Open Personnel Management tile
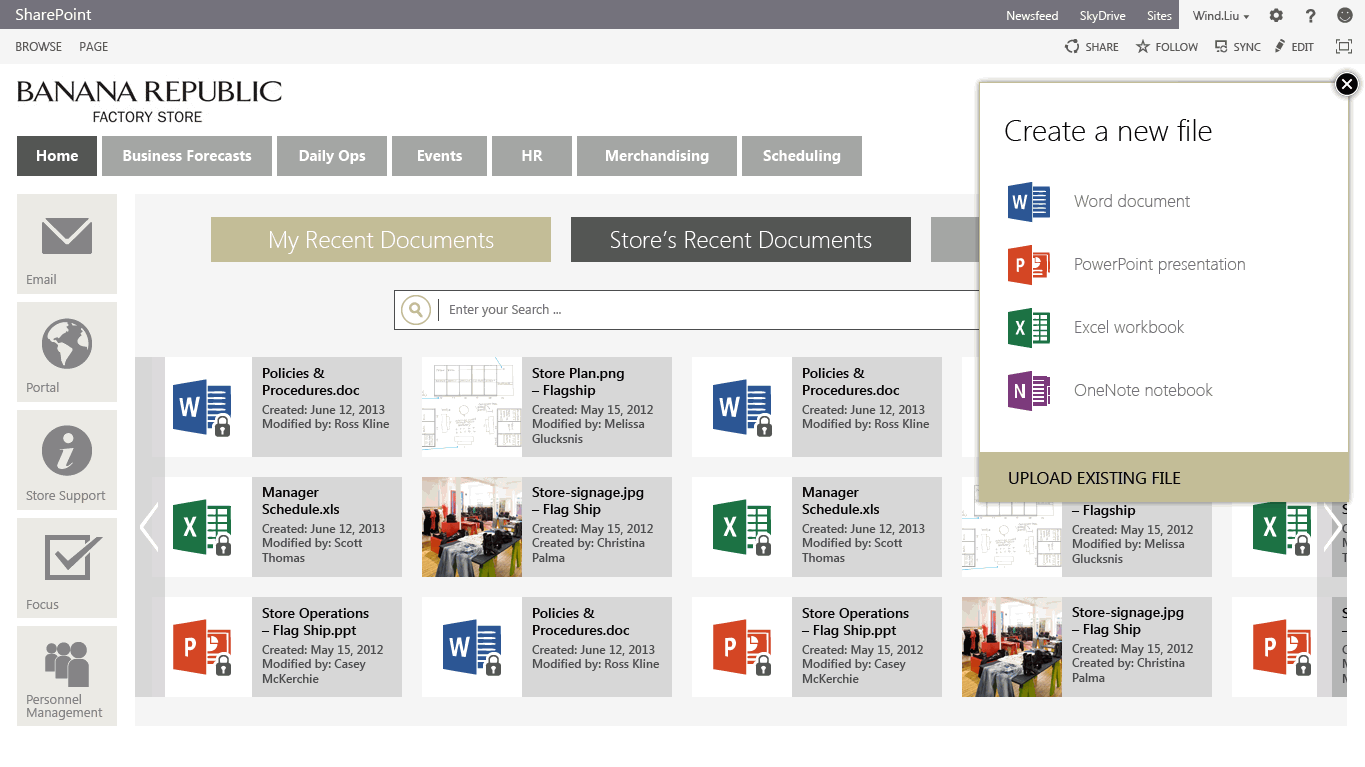Image resolution: width=1365 pixels, height=767 pixels. pyautogui.click(x=67, y=676)
